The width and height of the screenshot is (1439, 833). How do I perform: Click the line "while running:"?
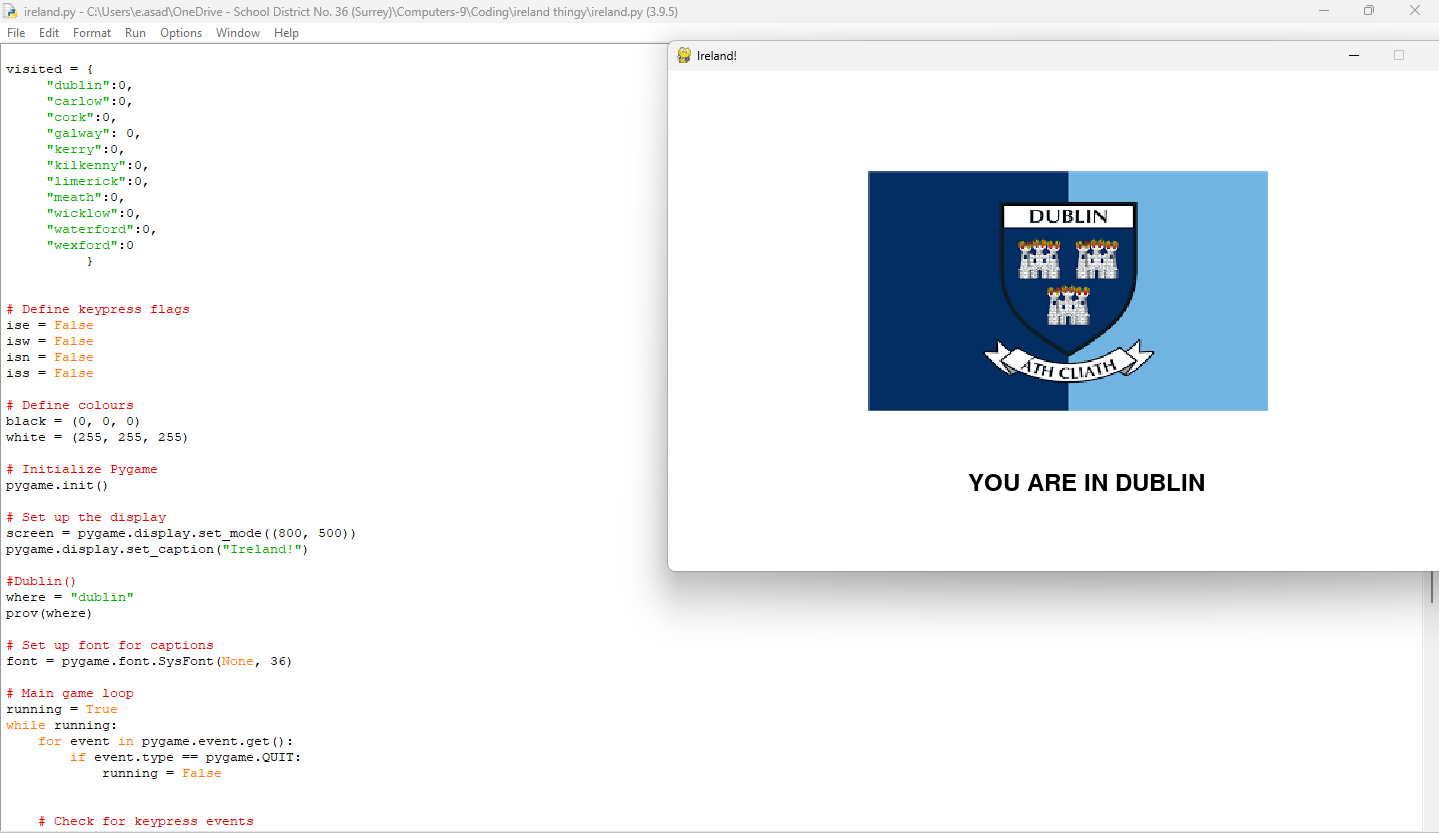(62, 725)
